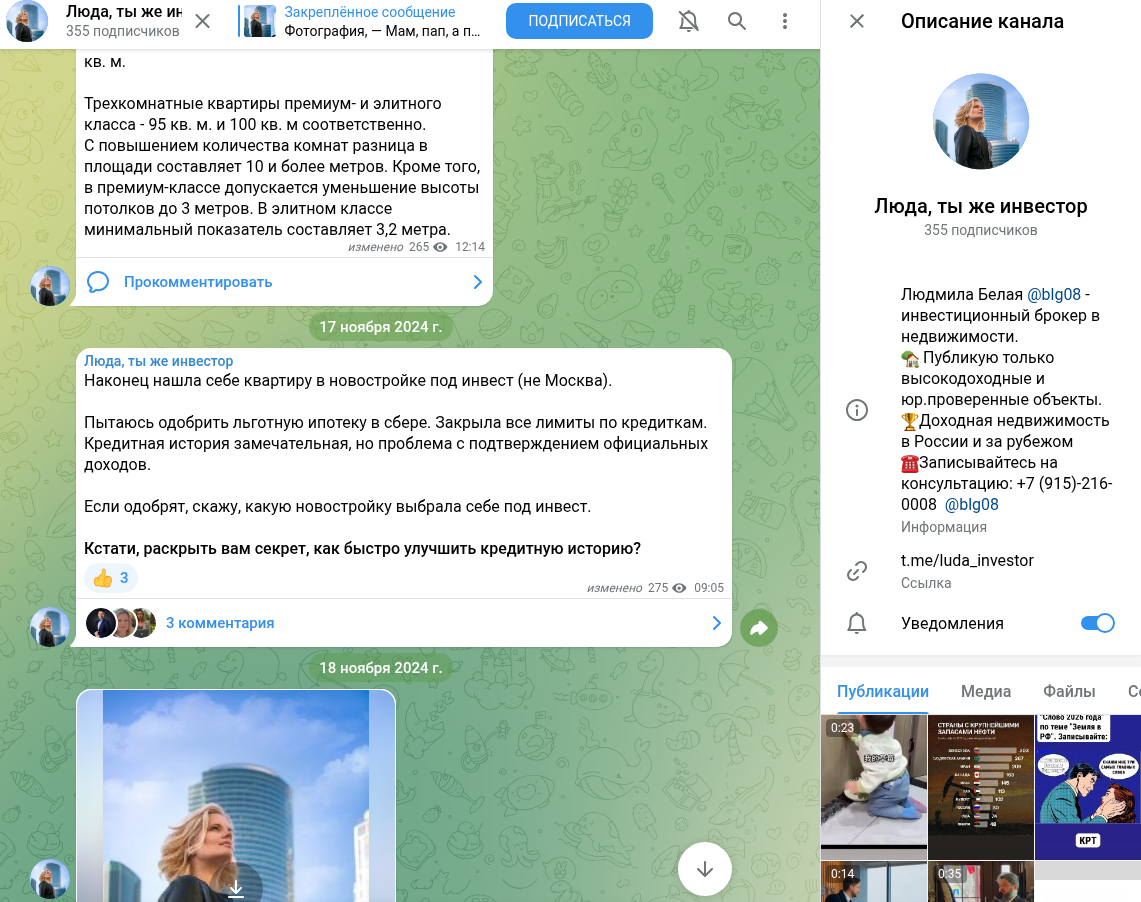Click the speech bubble comment icon
Screen dimensions: 1141x902
(x=98, y=282)
